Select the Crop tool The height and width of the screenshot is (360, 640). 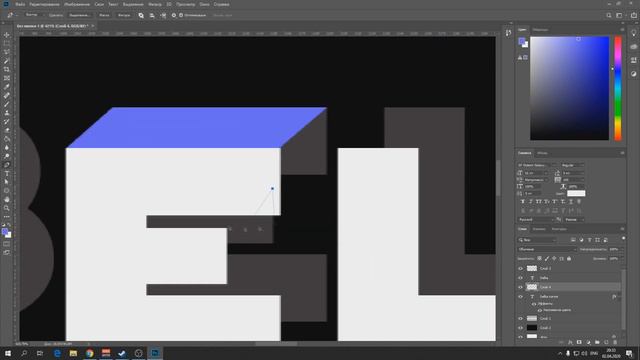pyautogui.click(x=7, y=69)
